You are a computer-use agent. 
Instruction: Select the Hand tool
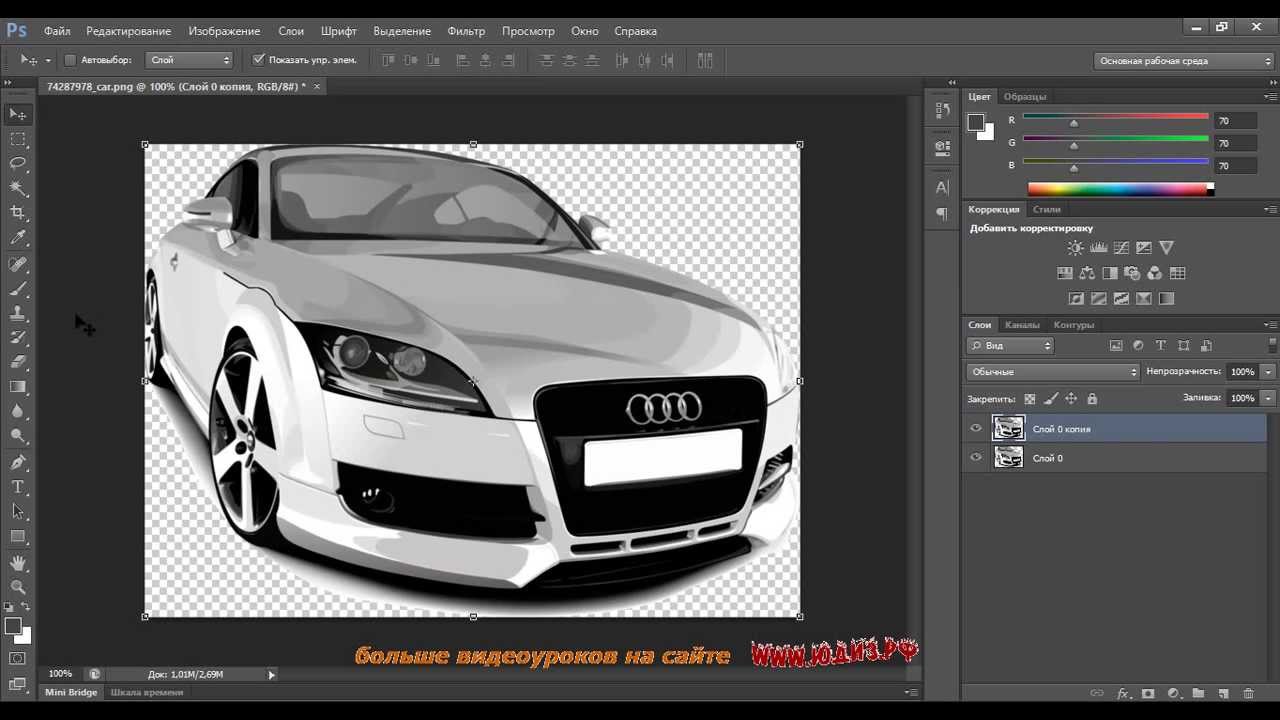tap(18, 565)
